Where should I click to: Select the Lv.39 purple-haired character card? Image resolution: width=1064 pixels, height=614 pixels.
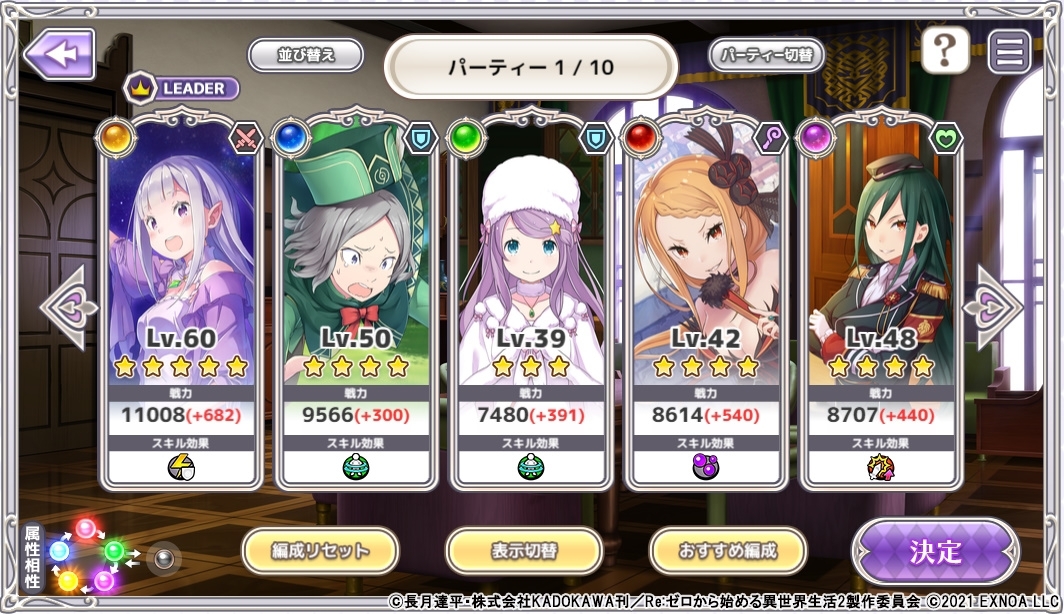click(x=531, y=302)
